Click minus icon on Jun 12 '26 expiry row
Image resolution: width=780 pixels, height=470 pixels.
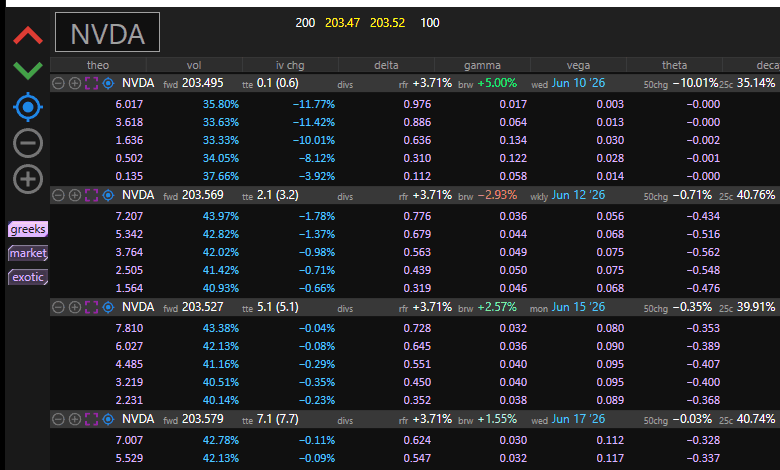pos(58,195)
